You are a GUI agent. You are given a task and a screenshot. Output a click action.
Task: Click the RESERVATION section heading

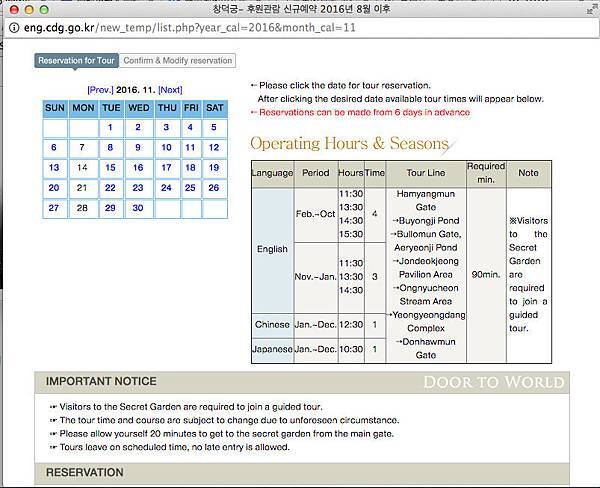coord(85,473)
